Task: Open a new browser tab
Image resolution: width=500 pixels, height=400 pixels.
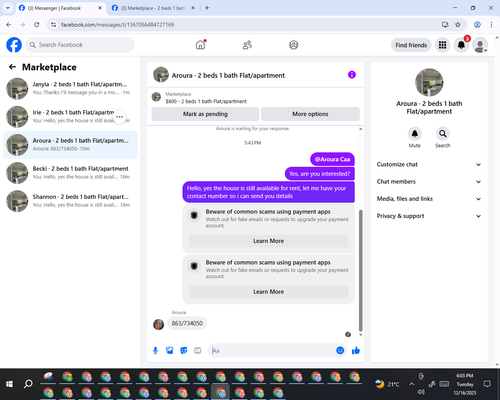Action: (207, 8)
